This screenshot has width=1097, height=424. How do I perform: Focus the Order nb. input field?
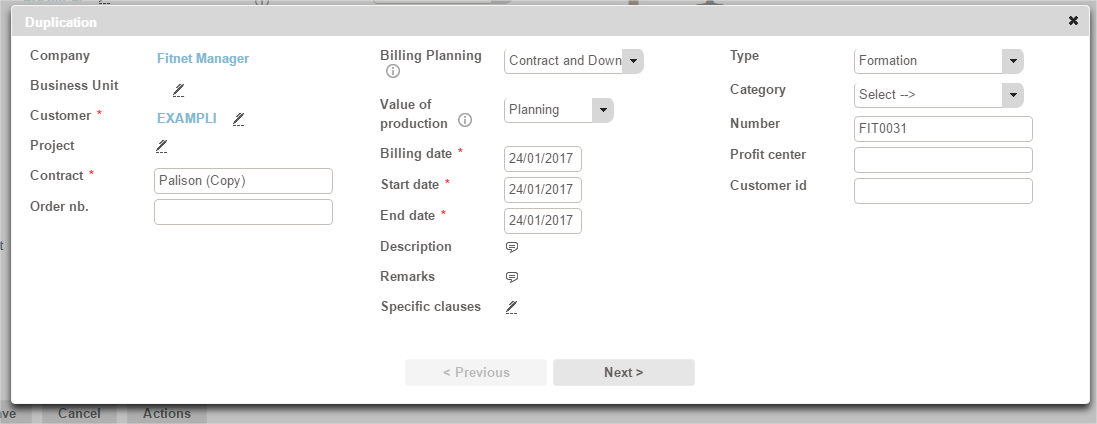[243, 212]
